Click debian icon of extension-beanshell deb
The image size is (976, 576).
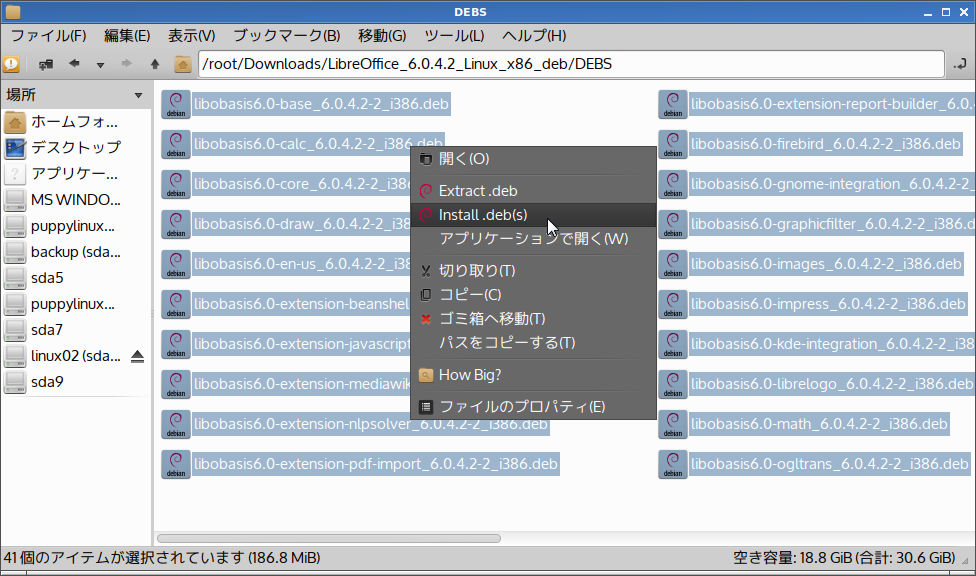click(x=176, y=304)
